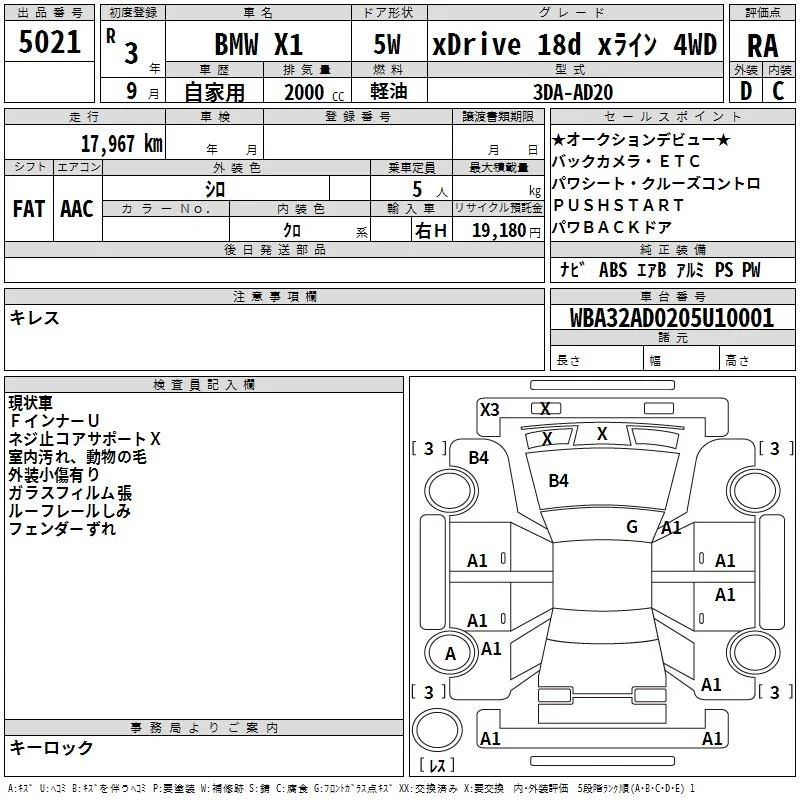The width and height of the screenshot is (800, 800).
Task: Select the PUSHSTART sales point
Action: tap(618, 205)
